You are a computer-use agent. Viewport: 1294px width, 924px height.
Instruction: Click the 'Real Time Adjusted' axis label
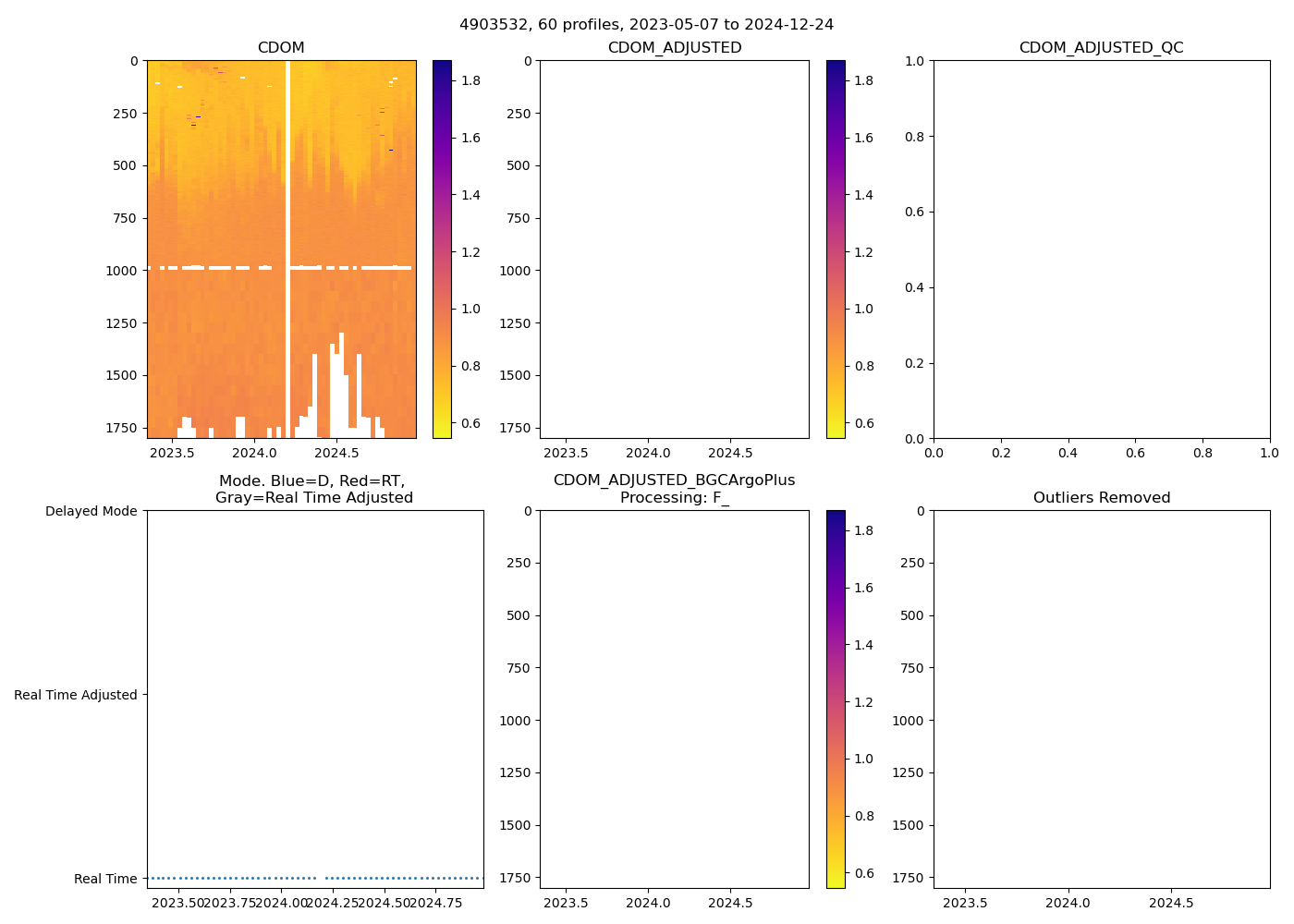point(76,695)
